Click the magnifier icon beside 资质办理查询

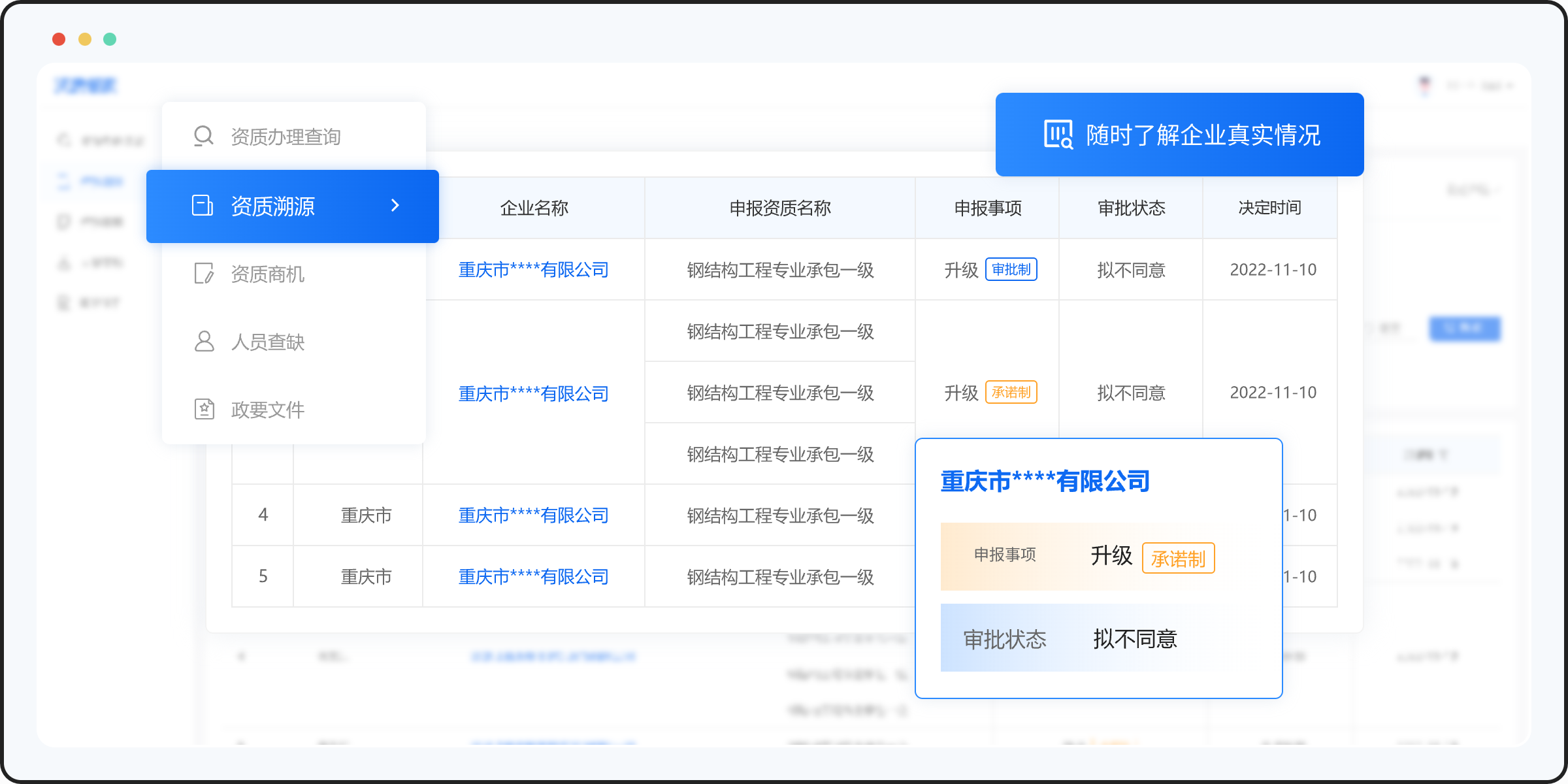[x=204, y=137]
